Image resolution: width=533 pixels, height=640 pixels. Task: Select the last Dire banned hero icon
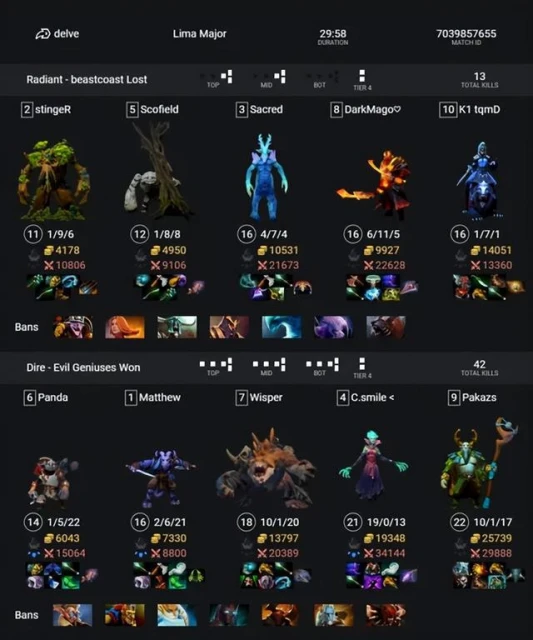coord(386,615)
